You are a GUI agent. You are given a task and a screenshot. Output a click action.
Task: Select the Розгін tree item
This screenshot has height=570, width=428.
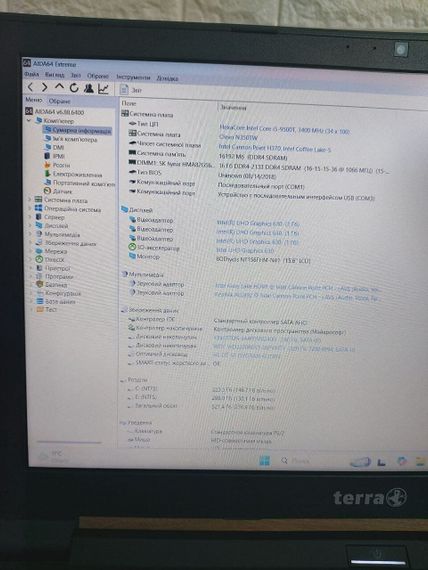tap(57, 165)
